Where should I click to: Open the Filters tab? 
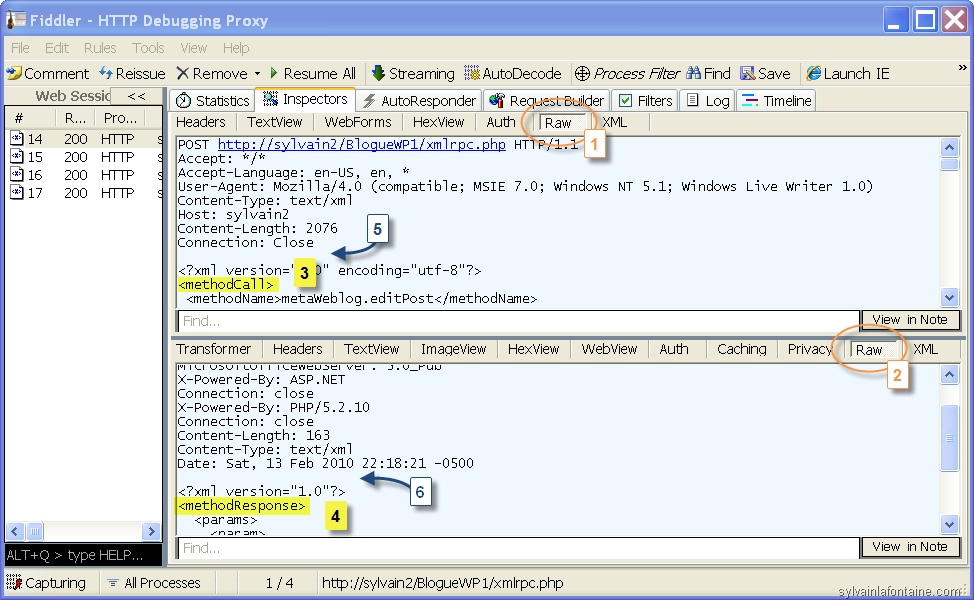pos(646,101)
